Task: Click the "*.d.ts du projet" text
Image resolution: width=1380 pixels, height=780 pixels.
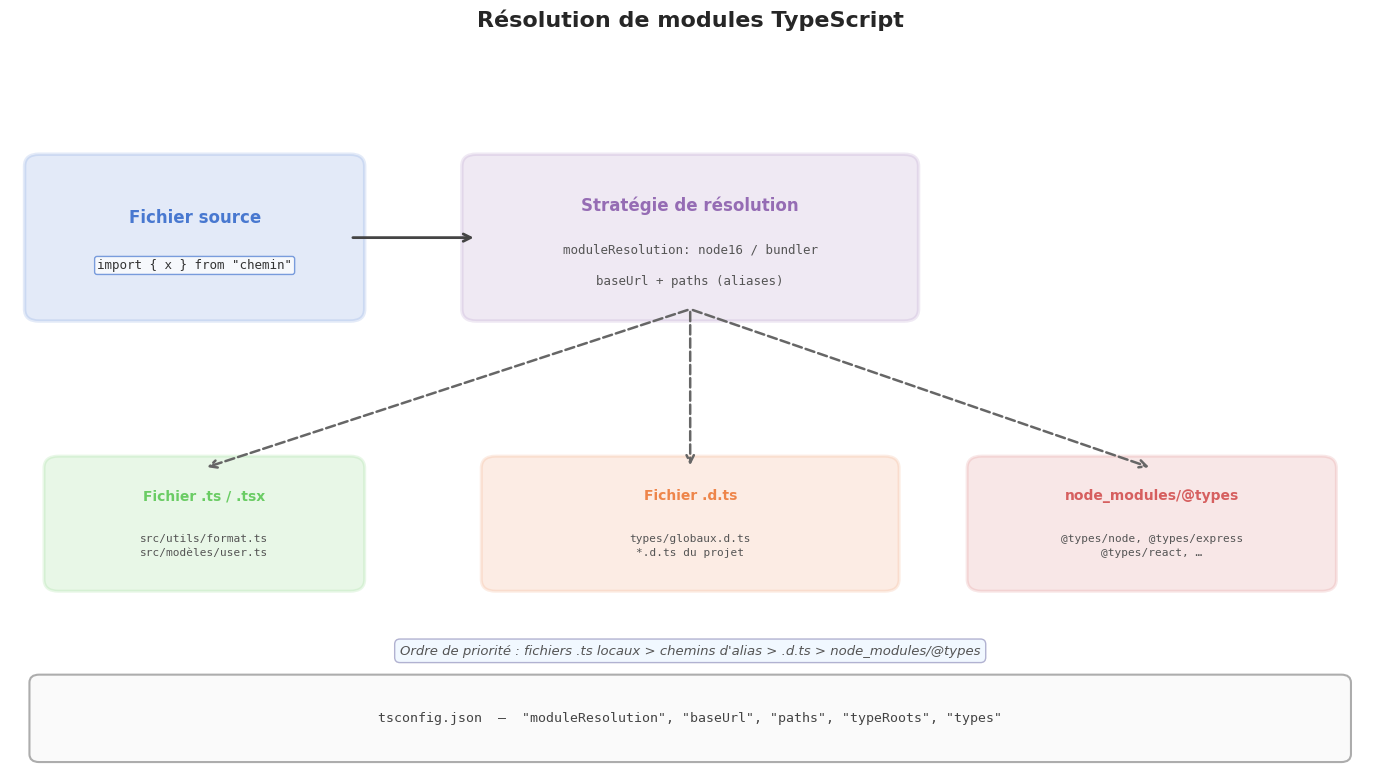Action: (x=690, y=553)
